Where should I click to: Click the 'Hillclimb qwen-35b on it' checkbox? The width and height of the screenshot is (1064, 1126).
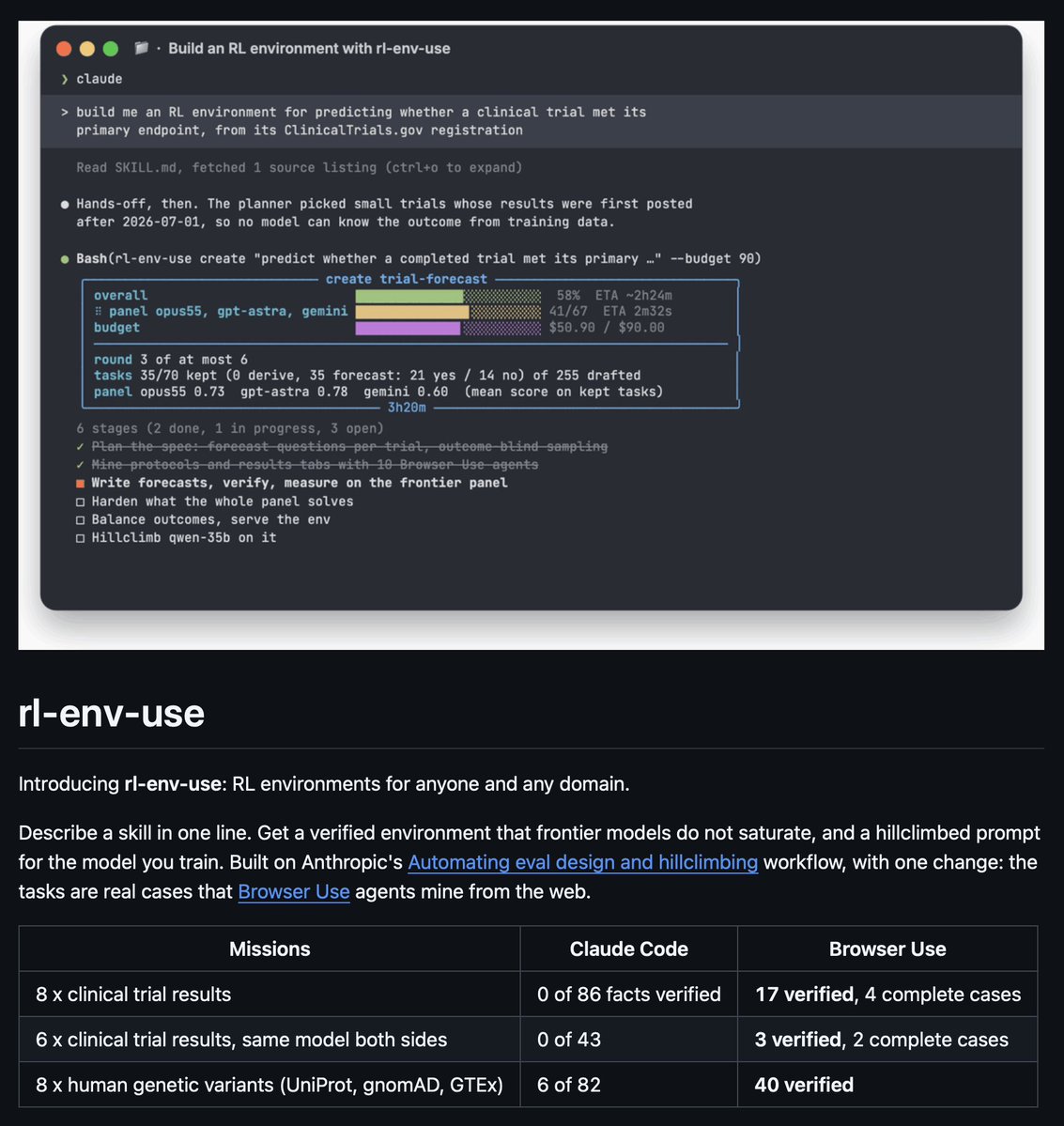click(x=81, y=538)
